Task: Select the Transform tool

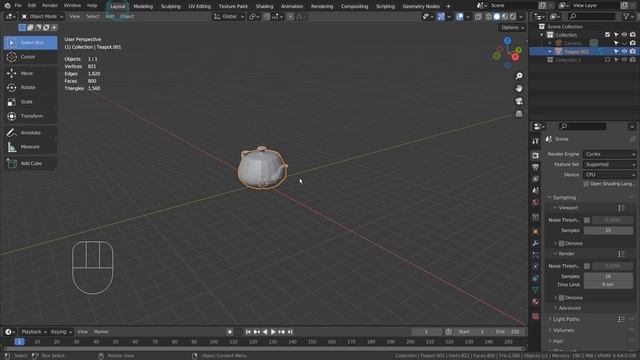Action: point(30,116)
